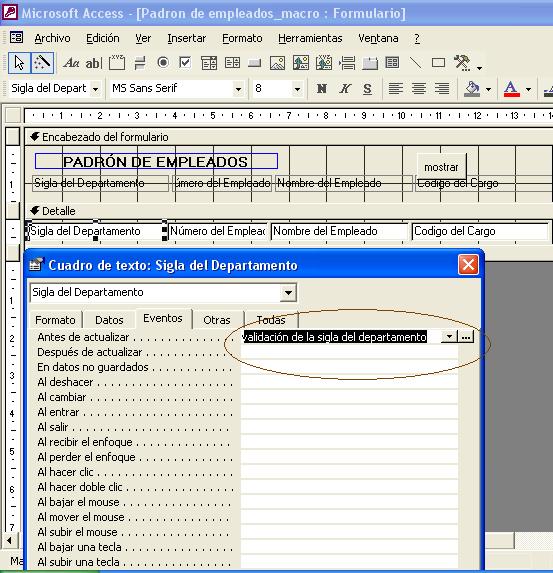Select the Toggle Button tool
The image size is (553, 573).
tap(140, 63)
